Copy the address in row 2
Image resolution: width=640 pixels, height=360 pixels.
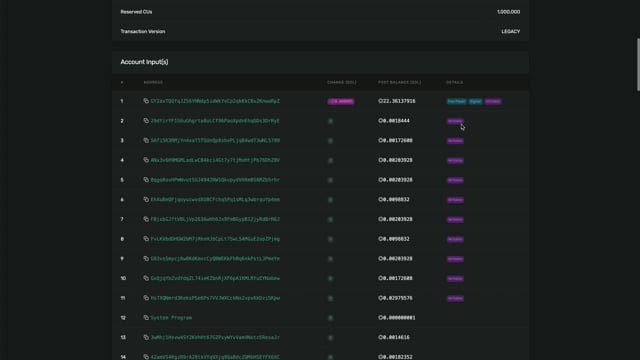(146, 121)
